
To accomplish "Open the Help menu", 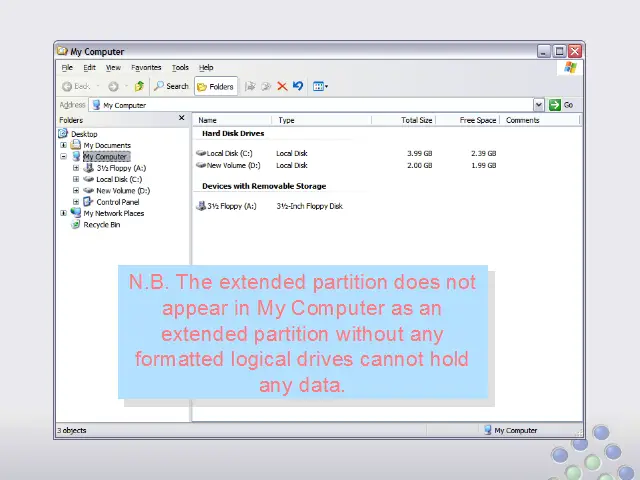I will (x=206, y=67).
